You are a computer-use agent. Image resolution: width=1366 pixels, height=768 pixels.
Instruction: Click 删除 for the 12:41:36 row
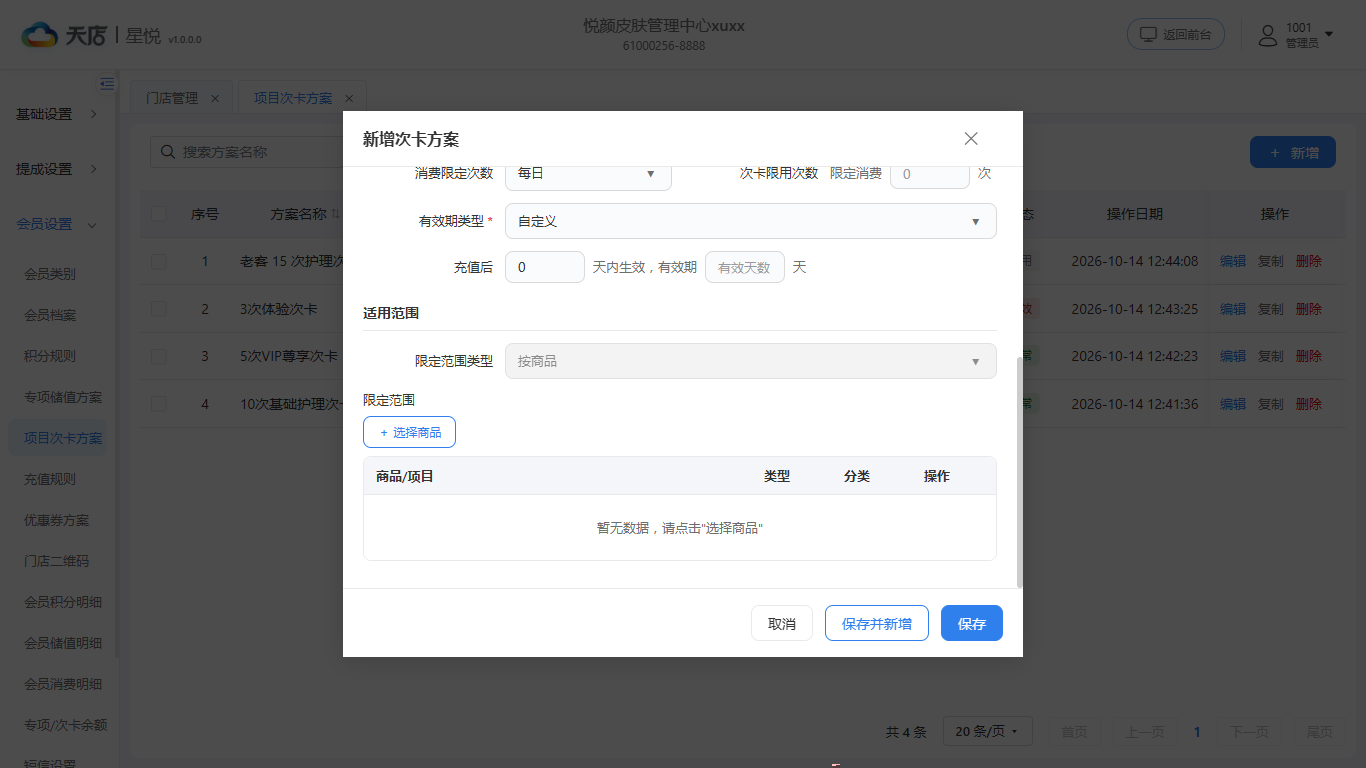pos(1309,404)
